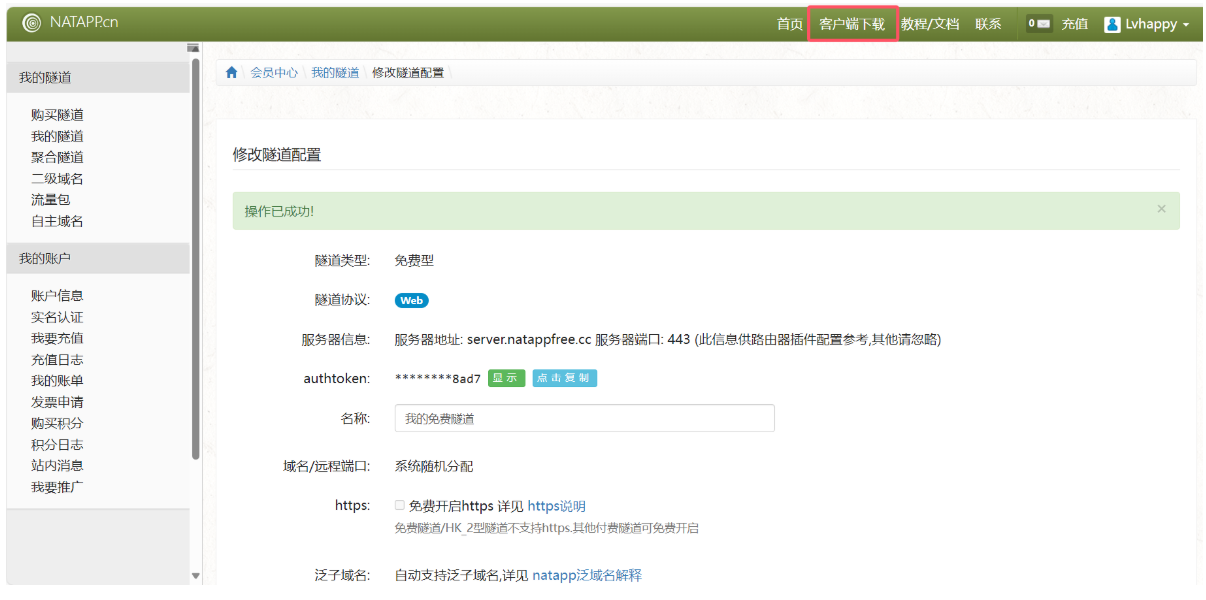The width and height of the screenshot is (1206, 600).
Task: Click the sidebar scroll down arrow
Action: click(196, 576)
